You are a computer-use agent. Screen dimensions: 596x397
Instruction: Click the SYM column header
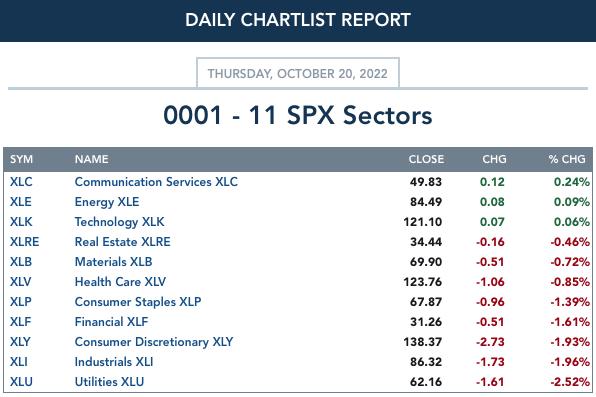21,159
